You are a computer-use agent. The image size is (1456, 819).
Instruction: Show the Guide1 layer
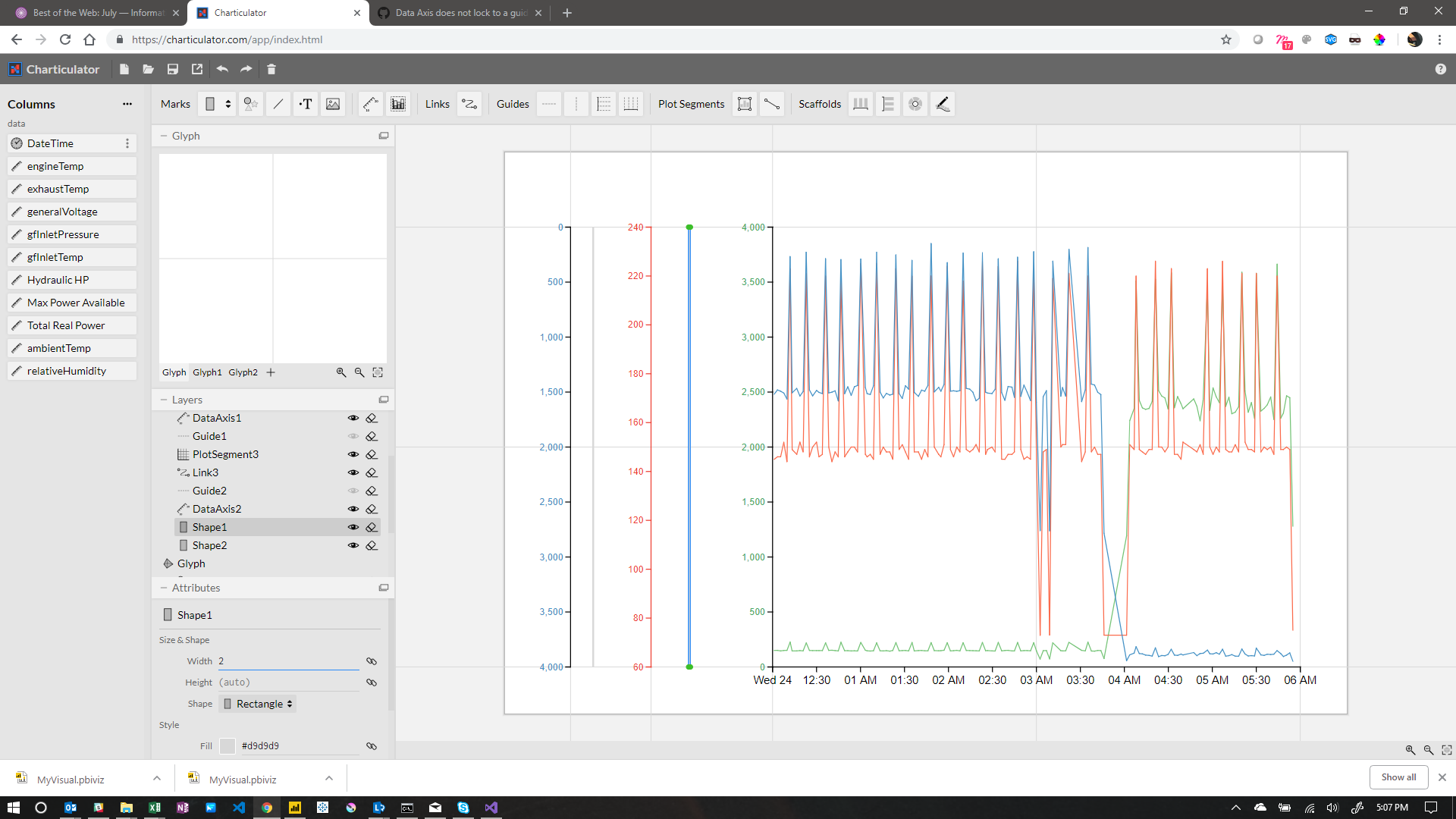coord(353,436)
